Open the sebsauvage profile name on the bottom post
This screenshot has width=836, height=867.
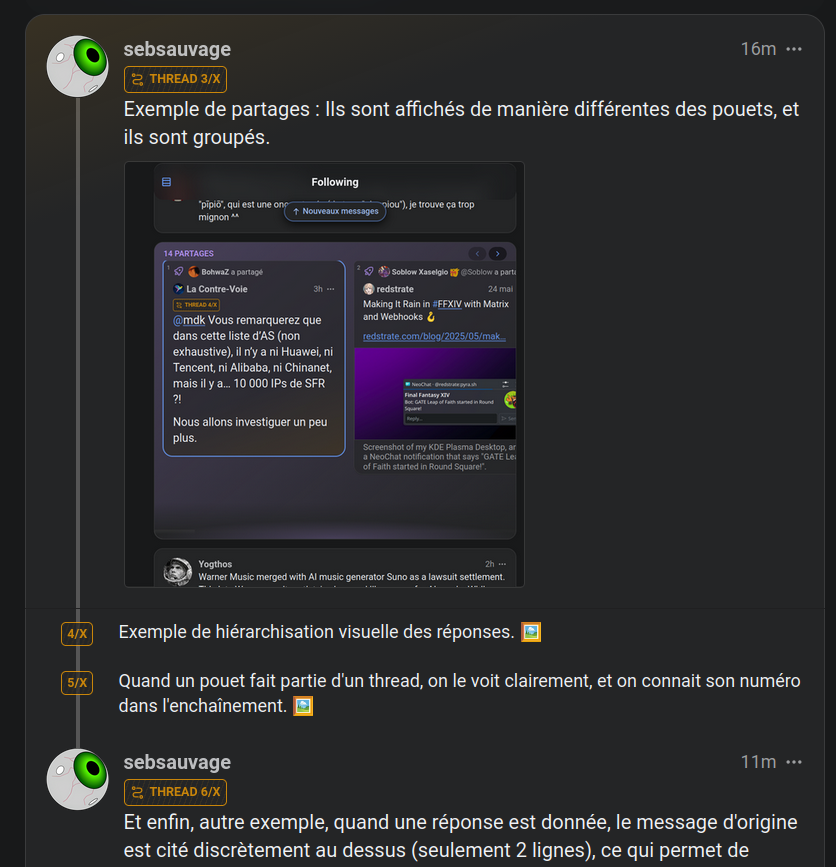[x=177, y=762]
